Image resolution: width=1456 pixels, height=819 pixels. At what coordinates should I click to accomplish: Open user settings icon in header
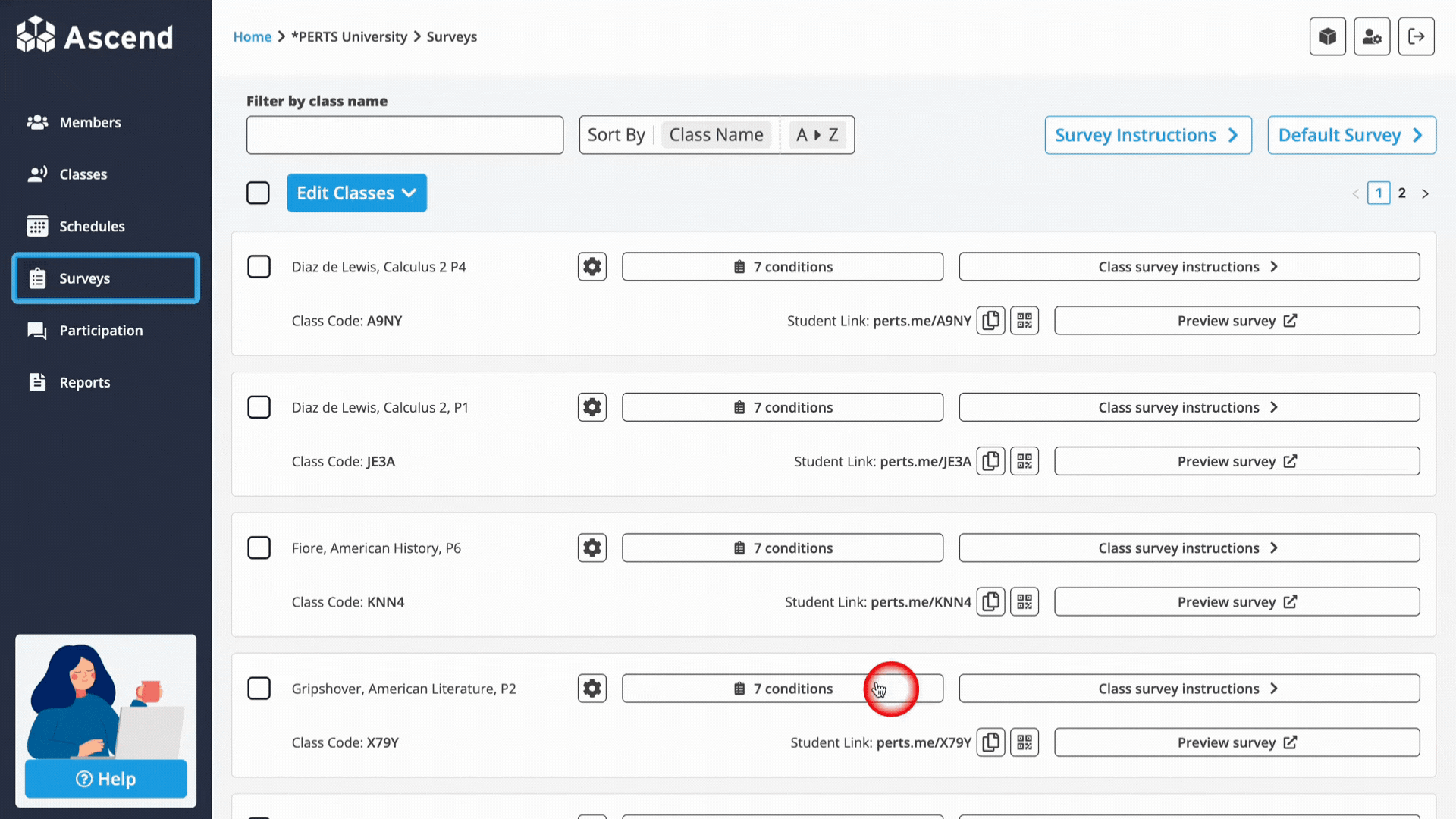pos(1371,36)
